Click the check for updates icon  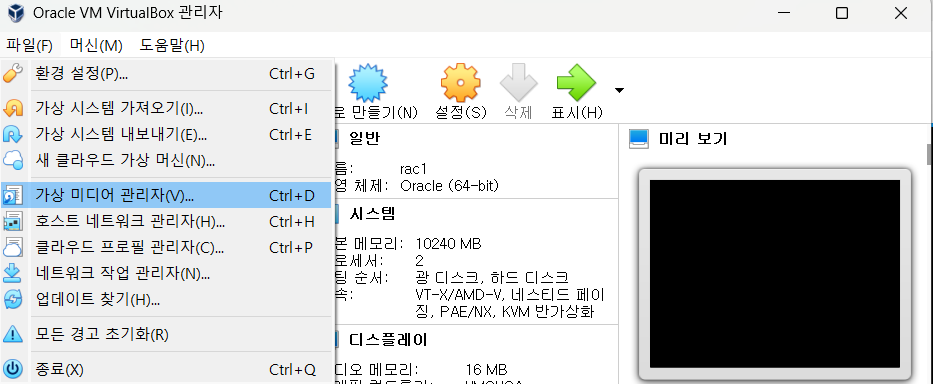13,299
